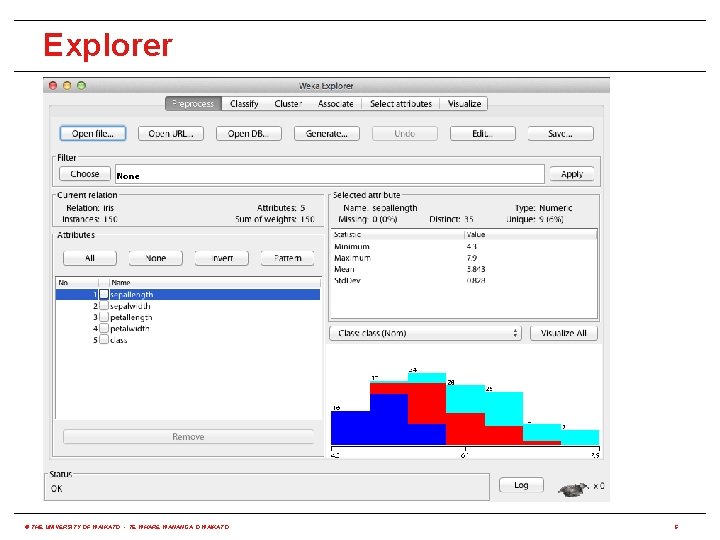Click the Pattern button
This screenshot has width=720, height=540.
pos(287,258)
